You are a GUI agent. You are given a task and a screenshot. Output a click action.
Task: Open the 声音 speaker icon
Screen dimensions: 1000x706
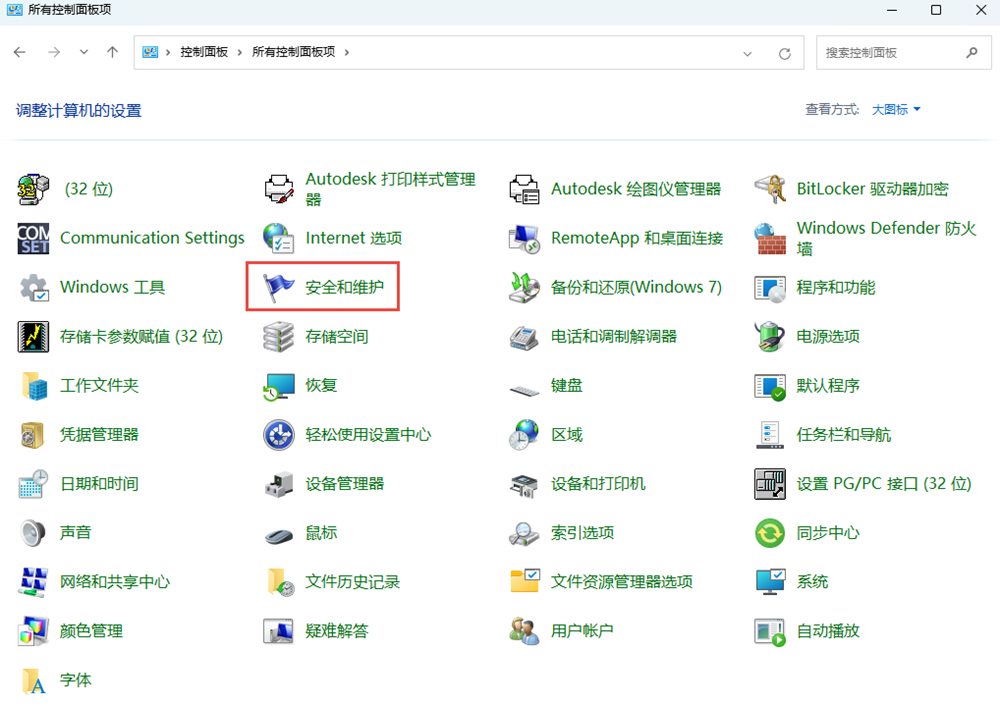(33, 533)
